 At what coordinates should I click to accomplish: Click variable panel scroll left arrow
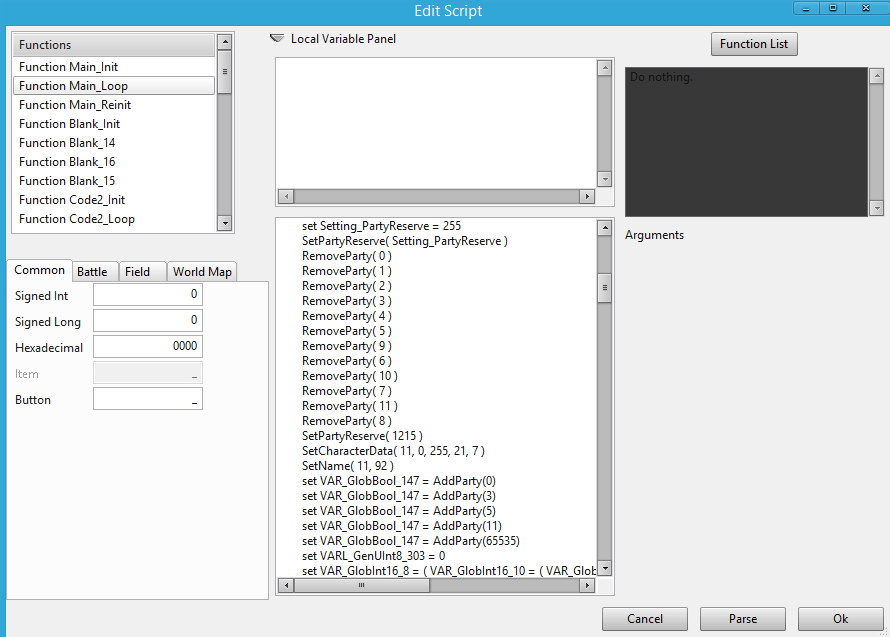click(x=286, y=196)
